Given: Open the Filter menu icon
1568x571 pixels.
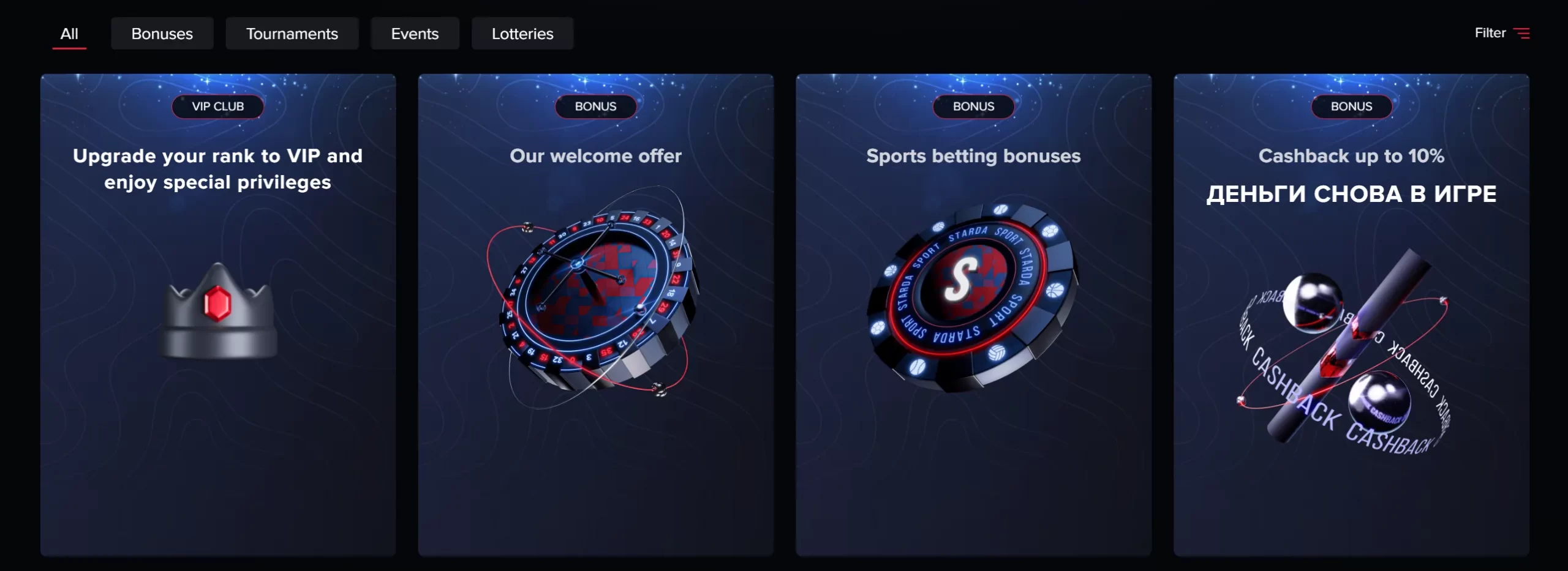Looking at the screenshot, I should coord(1521,33).
